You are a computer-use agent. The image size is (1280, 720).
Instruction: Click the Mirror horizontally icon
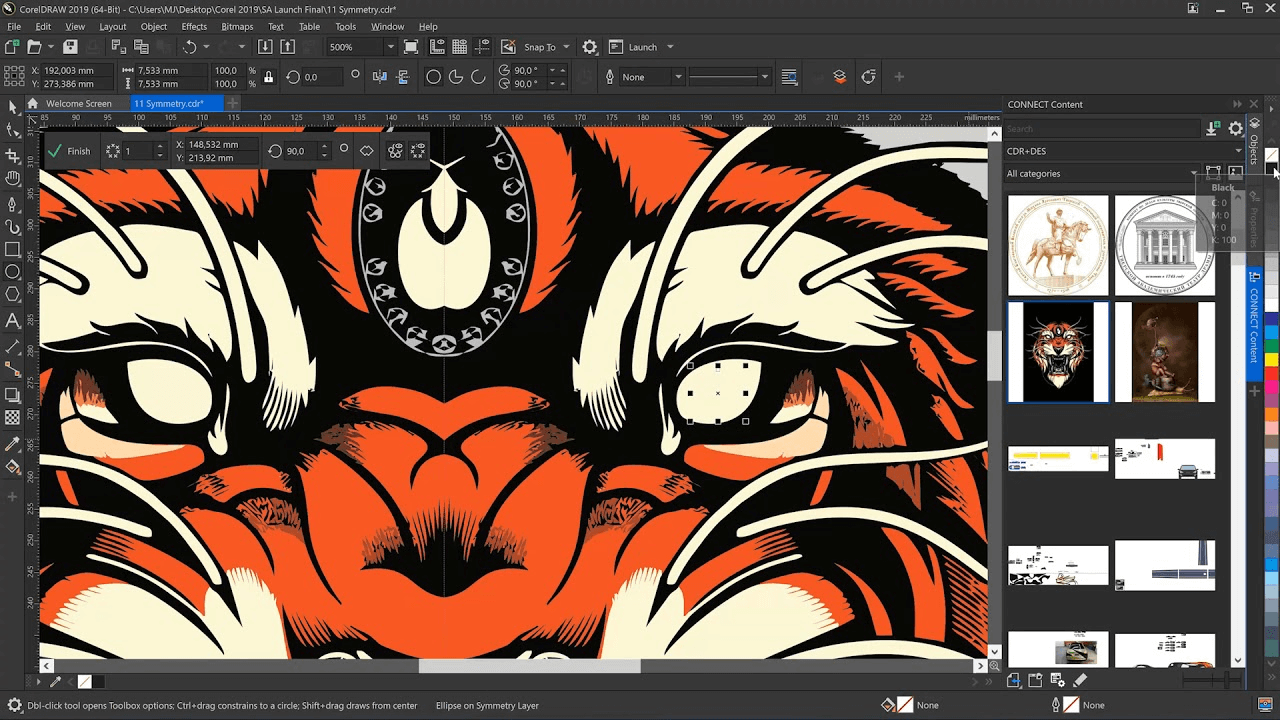[x=380, y=77]
